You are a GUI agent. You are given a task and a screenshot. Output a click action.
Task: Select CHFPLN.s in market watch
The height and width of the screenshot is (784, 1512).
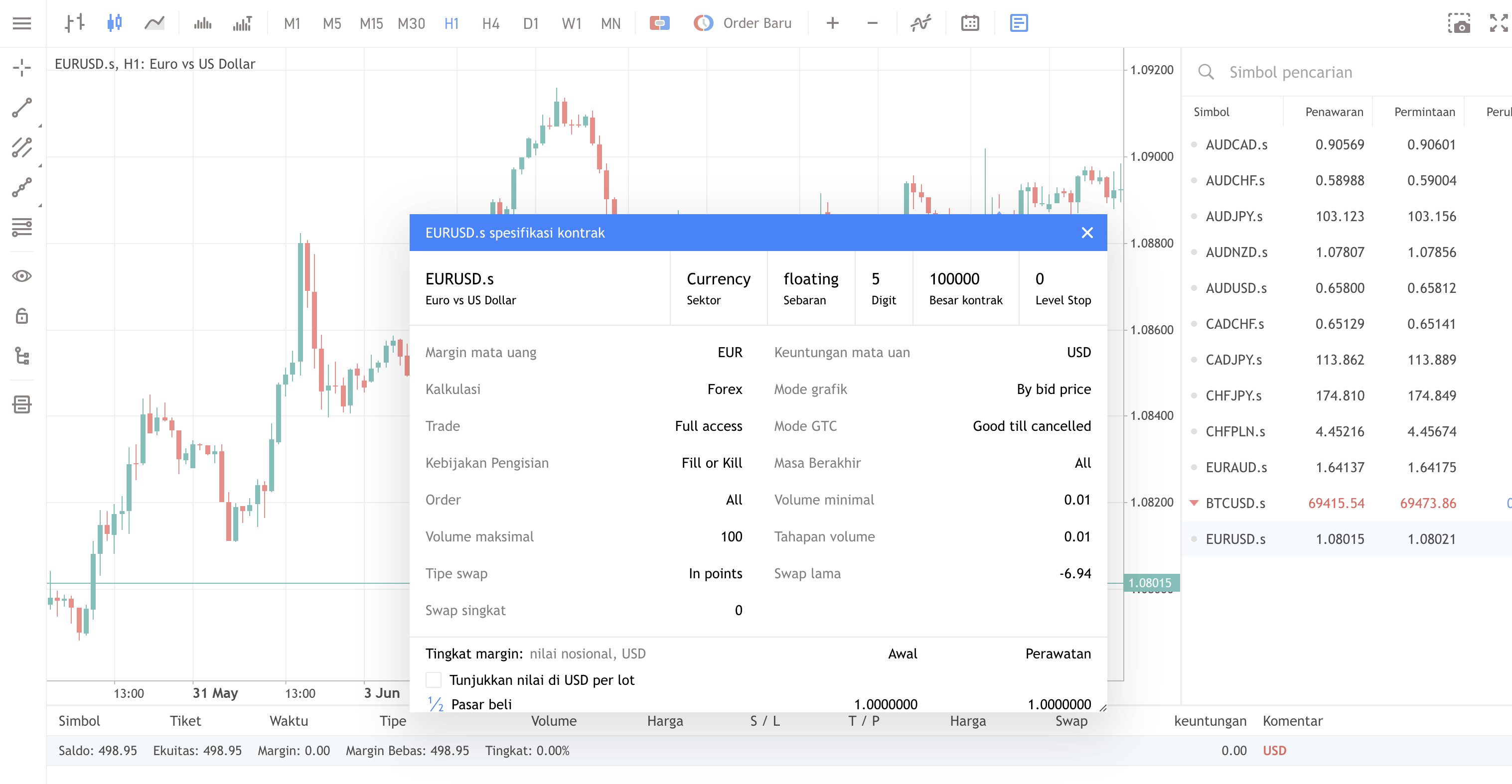pyautogui.click(x=1235, y=431)
